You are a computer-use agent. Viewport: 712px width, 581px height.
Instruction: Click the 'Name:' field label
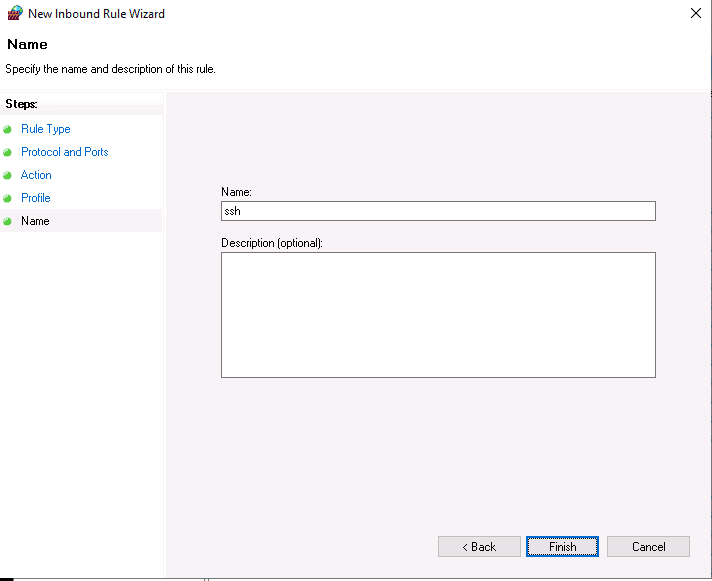pos(236,192)
